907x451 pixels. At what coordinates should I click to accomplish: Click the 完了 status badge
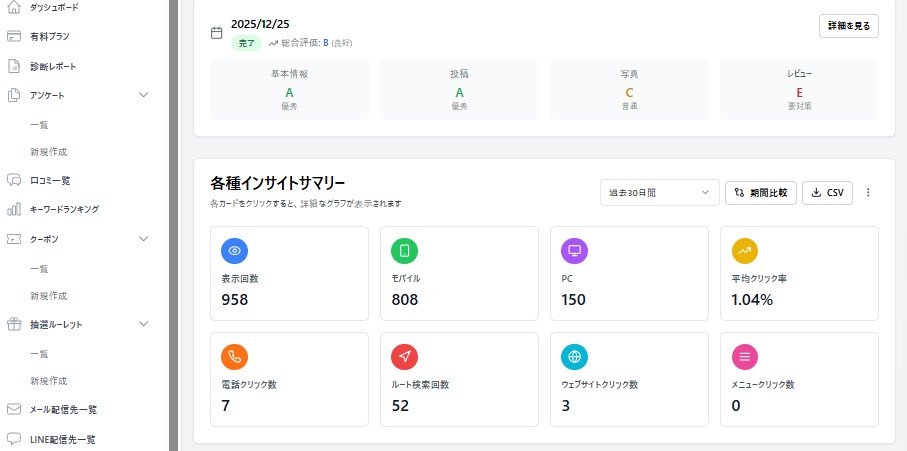click(x=246, y=43)
